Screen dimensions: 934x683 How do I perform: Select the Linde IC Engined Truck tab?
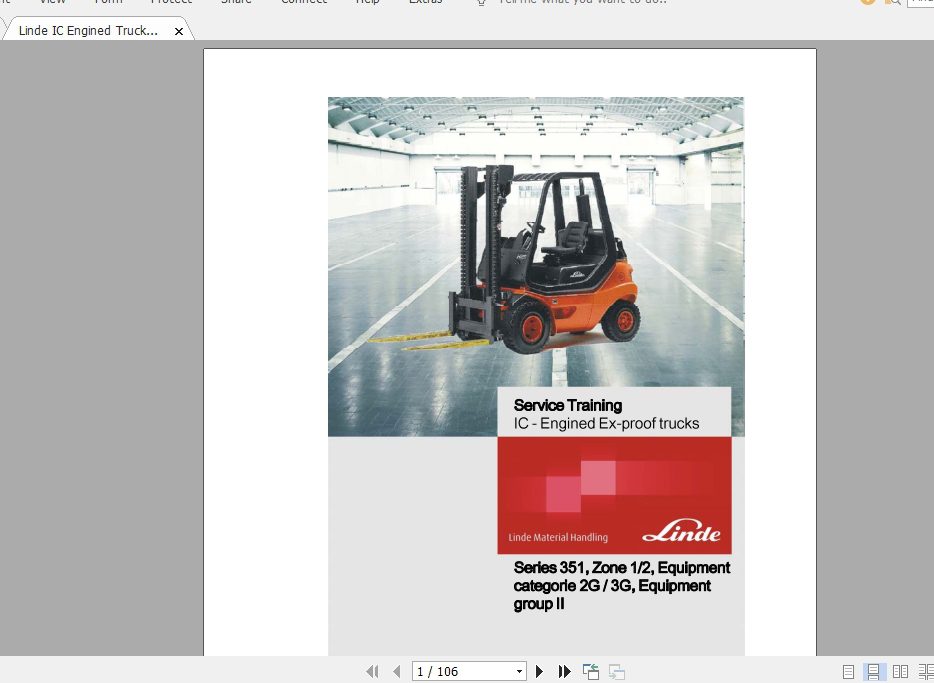[x=88, y=31]
